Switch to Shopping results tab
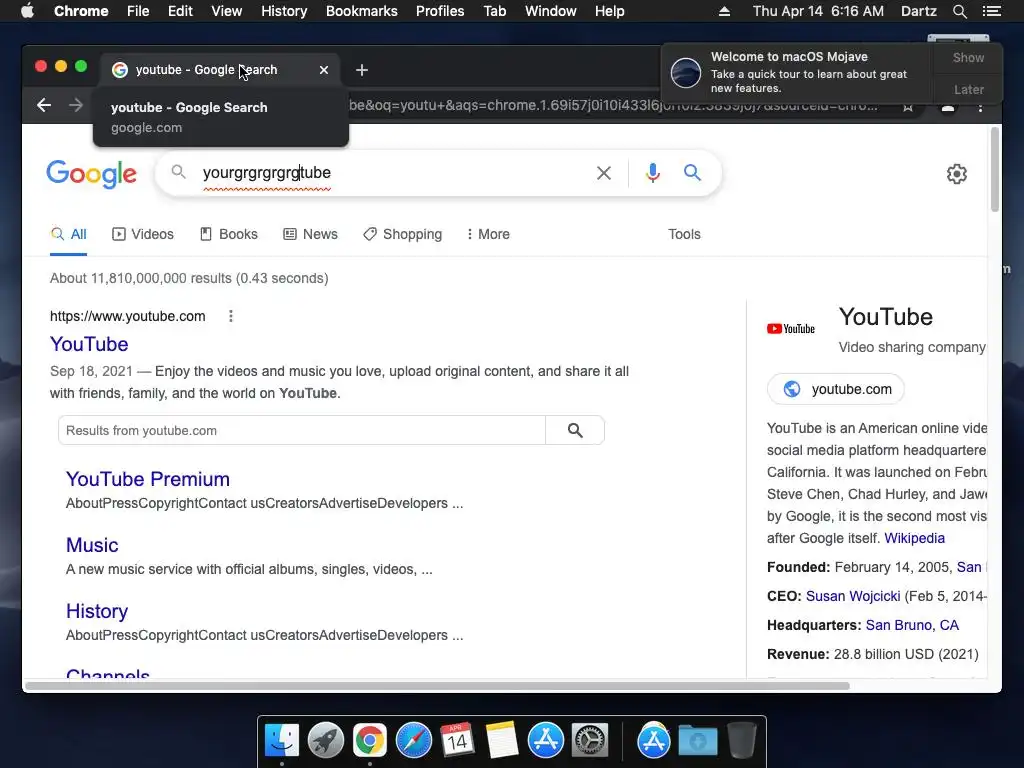The width and height of the screenshot is (1024, 768). tap(402, 234)
